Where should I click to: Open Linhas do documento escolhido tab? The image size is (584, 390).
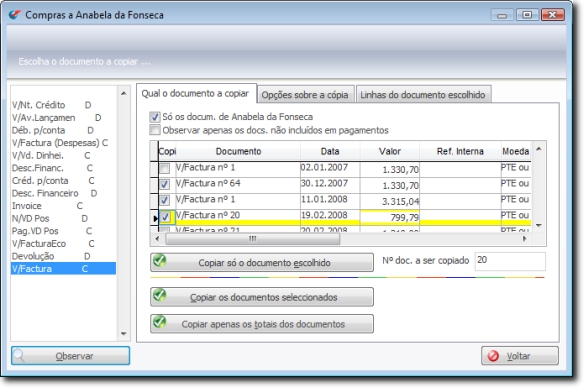pos(423,95)
